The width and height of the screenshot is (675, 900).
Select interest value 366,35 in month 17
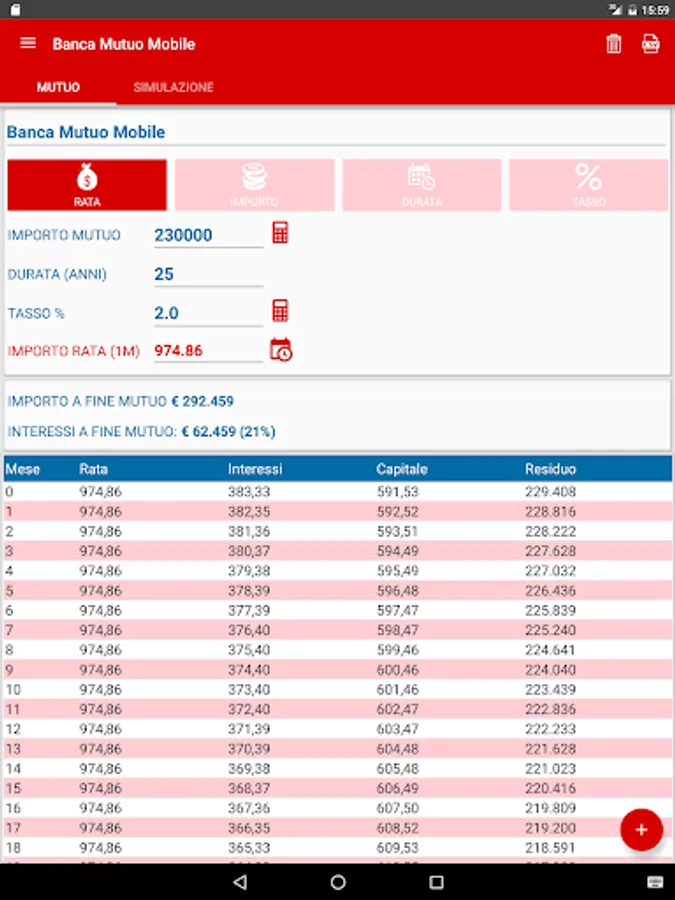(x=249, y=828)
